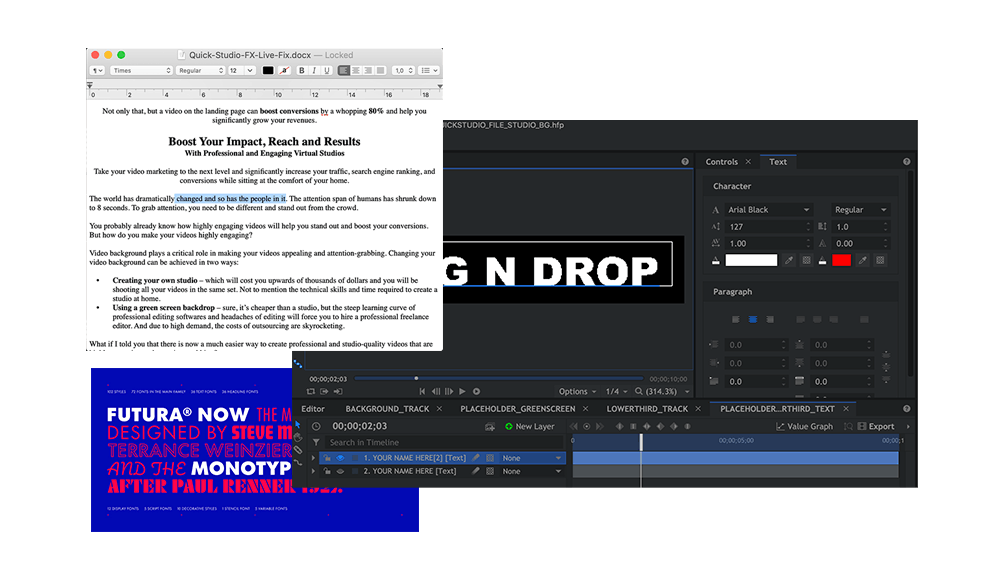This screenshot has width=1000, height=563.
Task: Click the New Layer button
Action: pyautogui.click(x=529, y=426)
